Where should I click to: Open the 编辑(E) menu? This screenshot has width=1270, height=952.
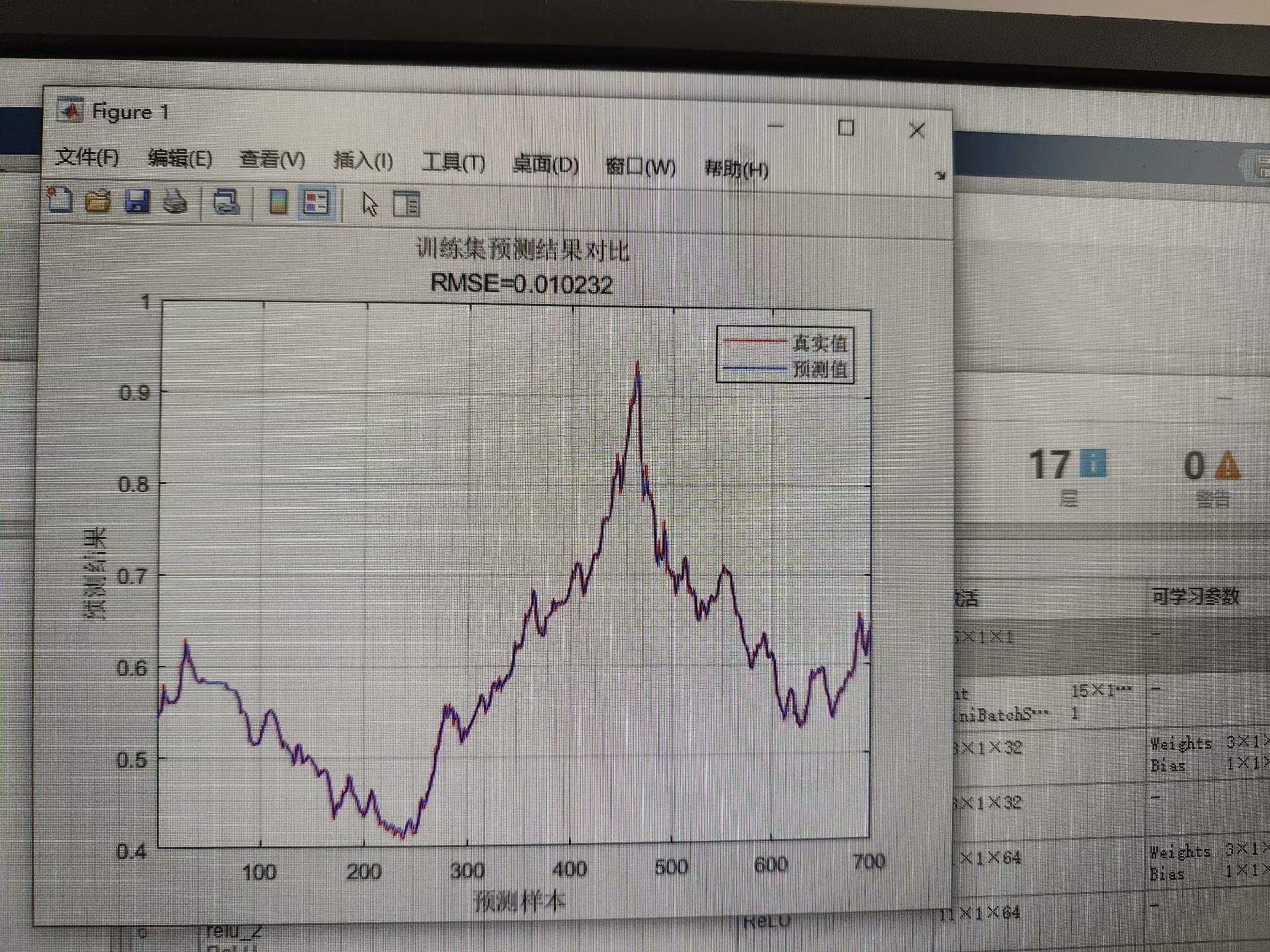click(180, 159)
